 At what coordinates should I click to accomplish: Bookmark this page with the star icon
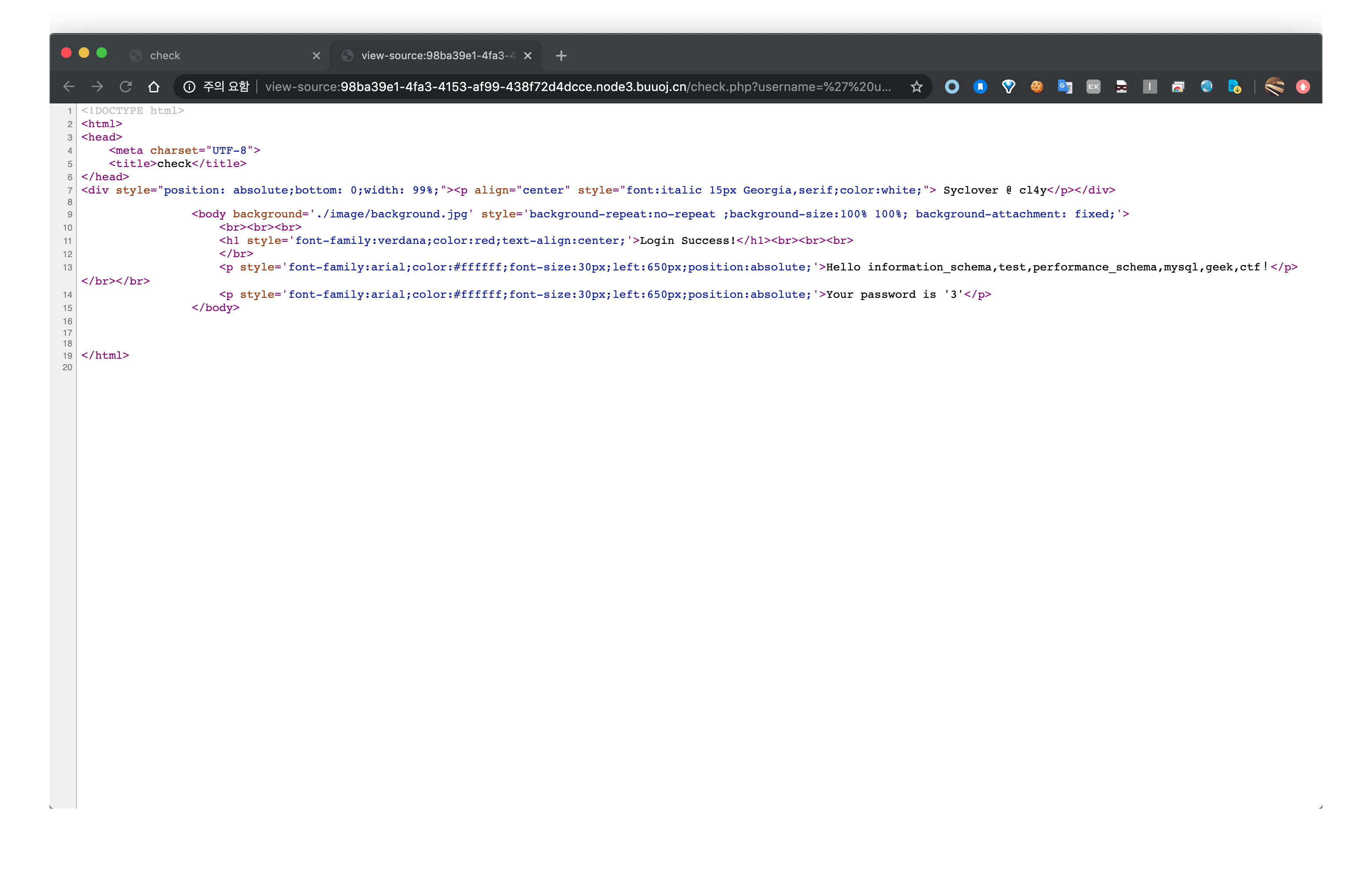point(916,87)
